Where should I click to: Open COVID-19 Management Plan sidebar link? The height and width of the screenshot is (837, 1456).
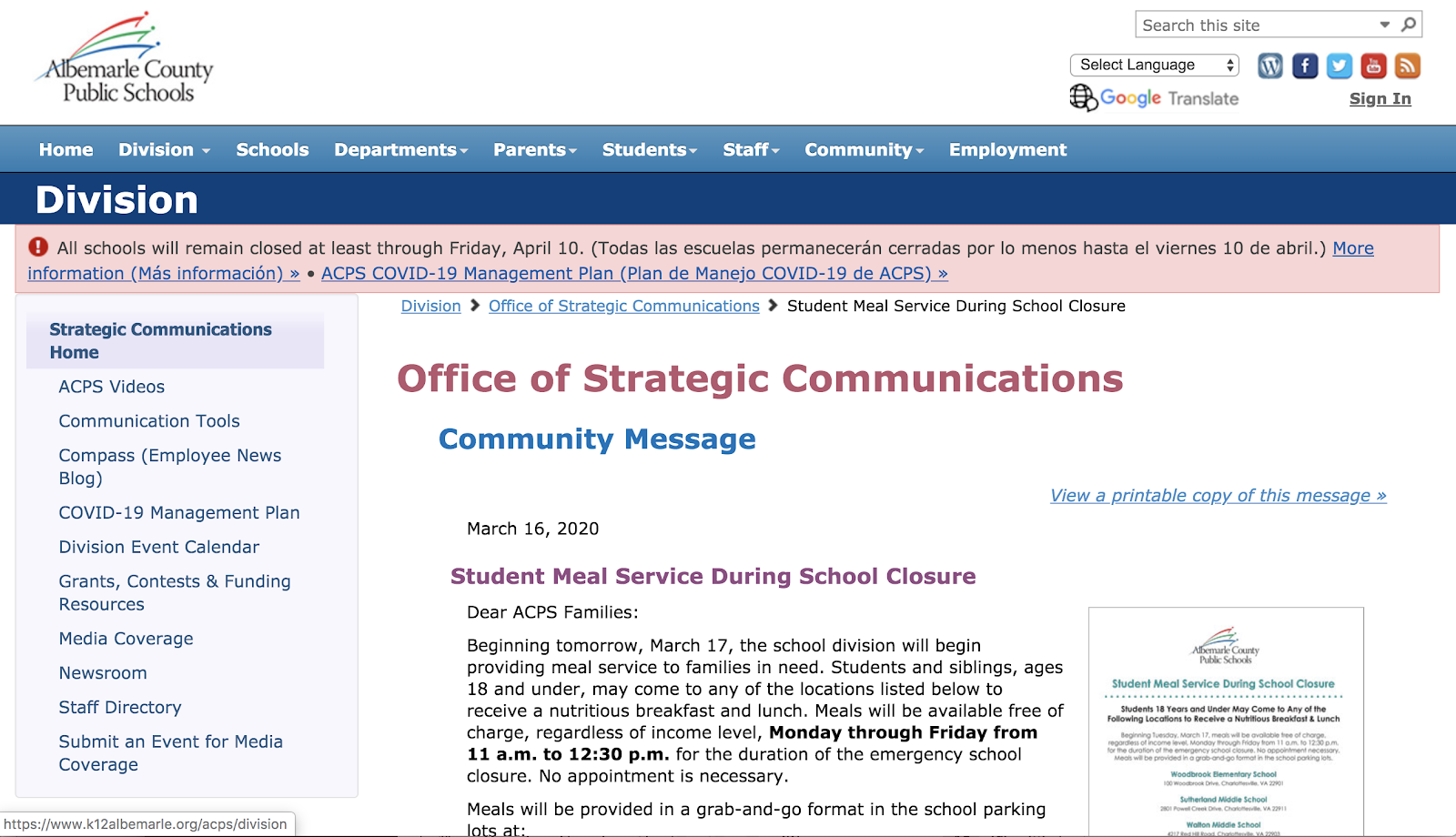[x=179, y=512]
